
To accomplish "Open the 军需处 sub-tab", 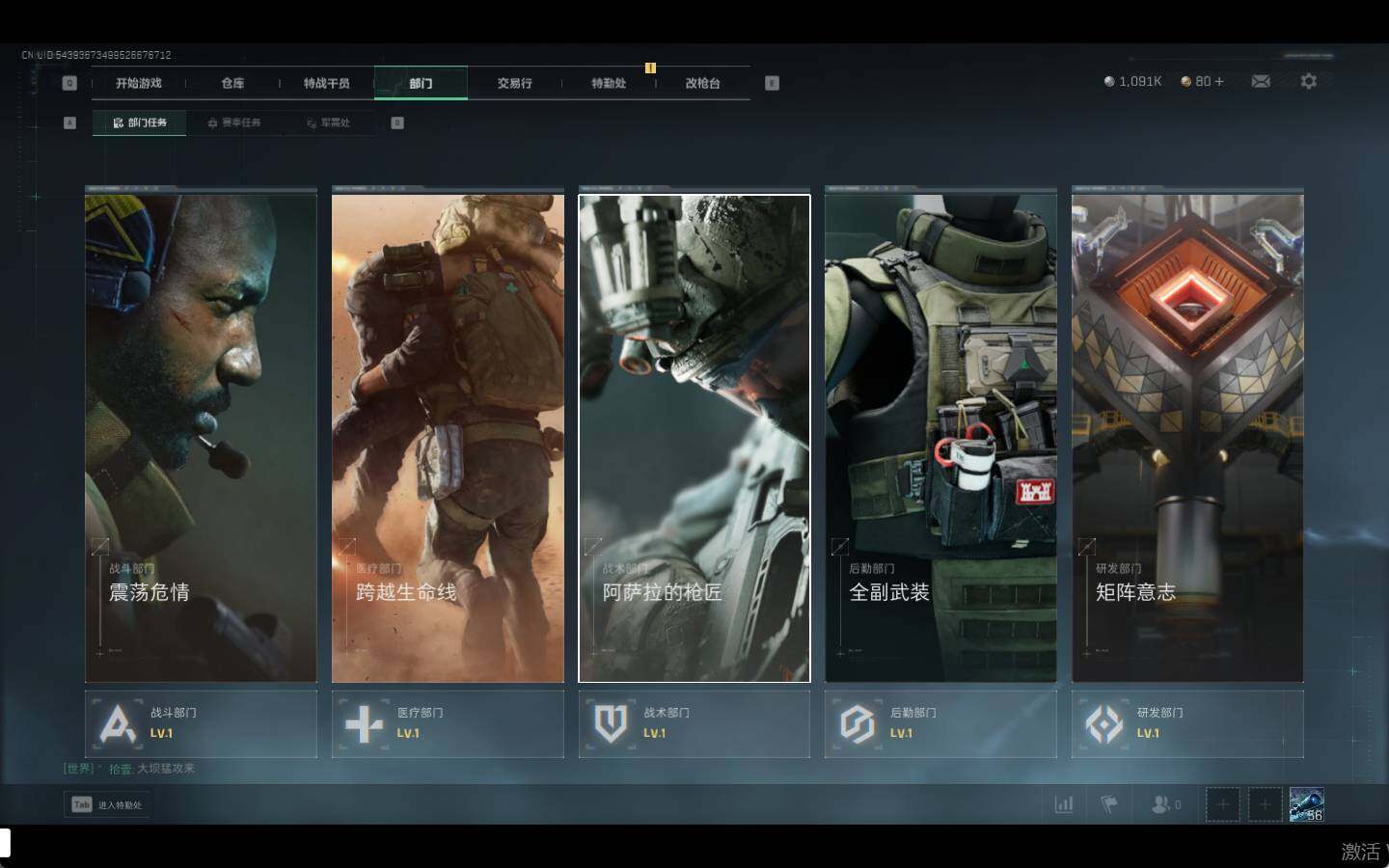I will coord(328,122).
